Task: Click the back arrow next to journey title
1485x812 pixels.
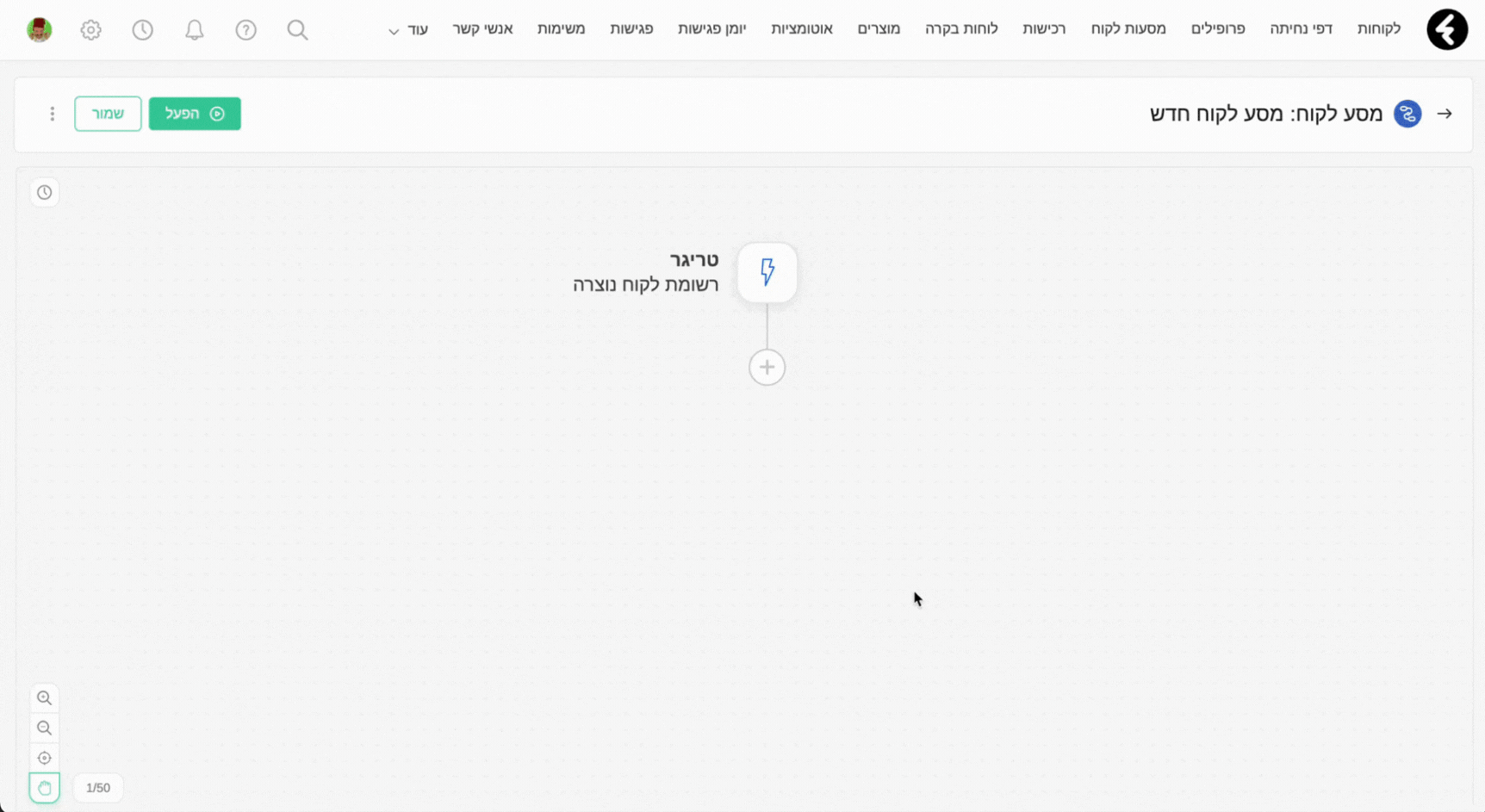Action: tap(1445, 114)
